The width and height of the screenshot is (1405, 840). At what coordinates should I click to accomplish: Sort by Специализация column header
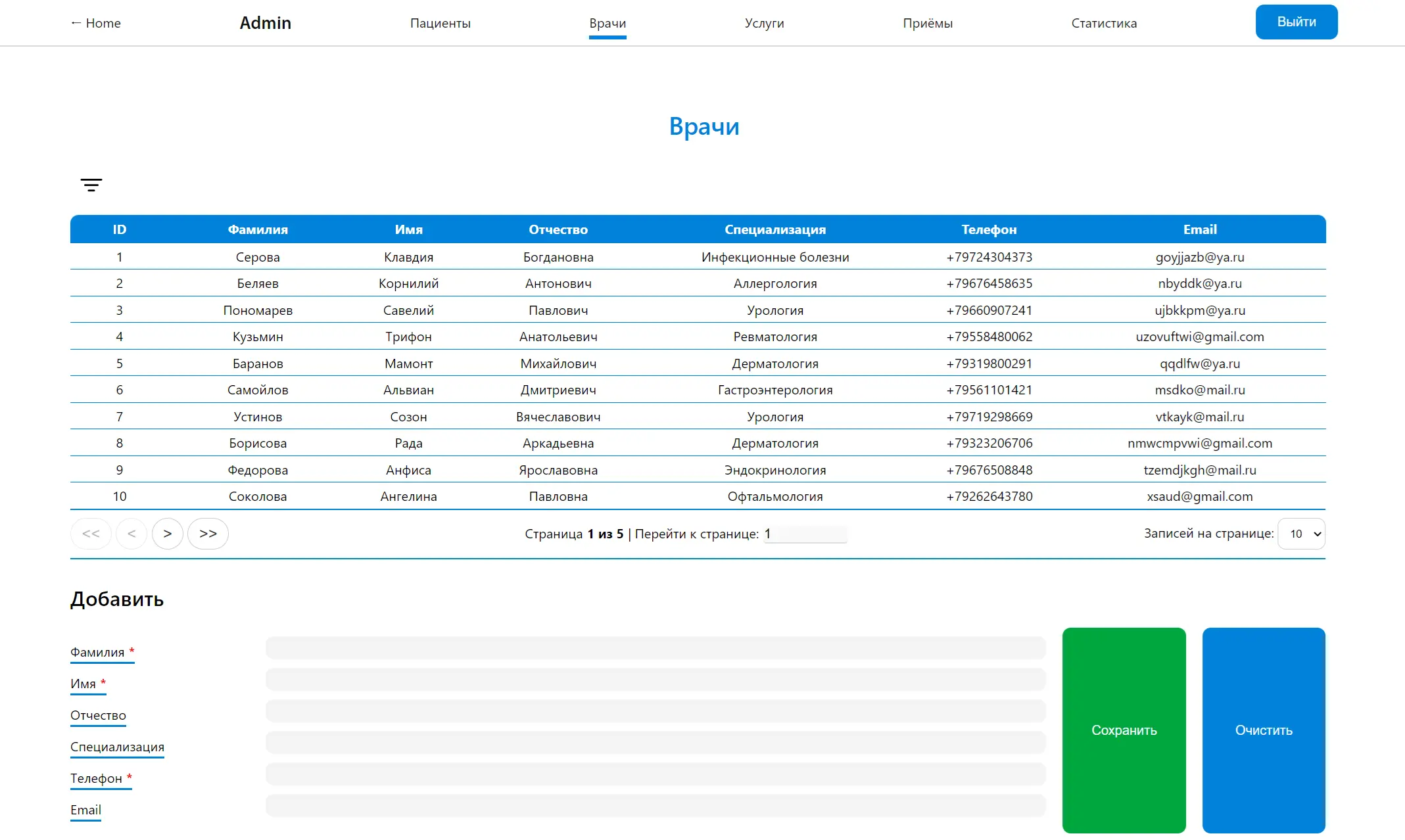click(x=774, y=229)
